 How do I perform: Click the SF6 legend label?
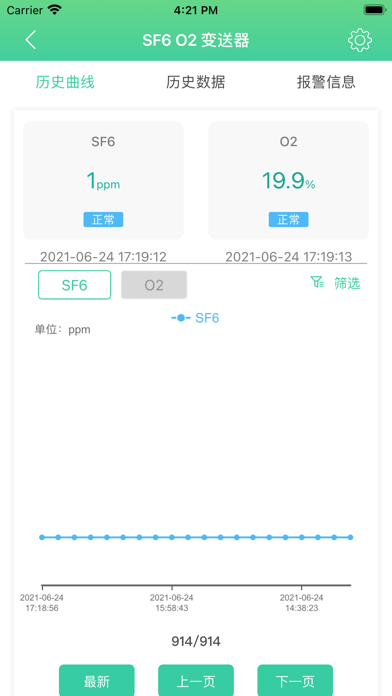pyautogui.click(x=207, y=318)
